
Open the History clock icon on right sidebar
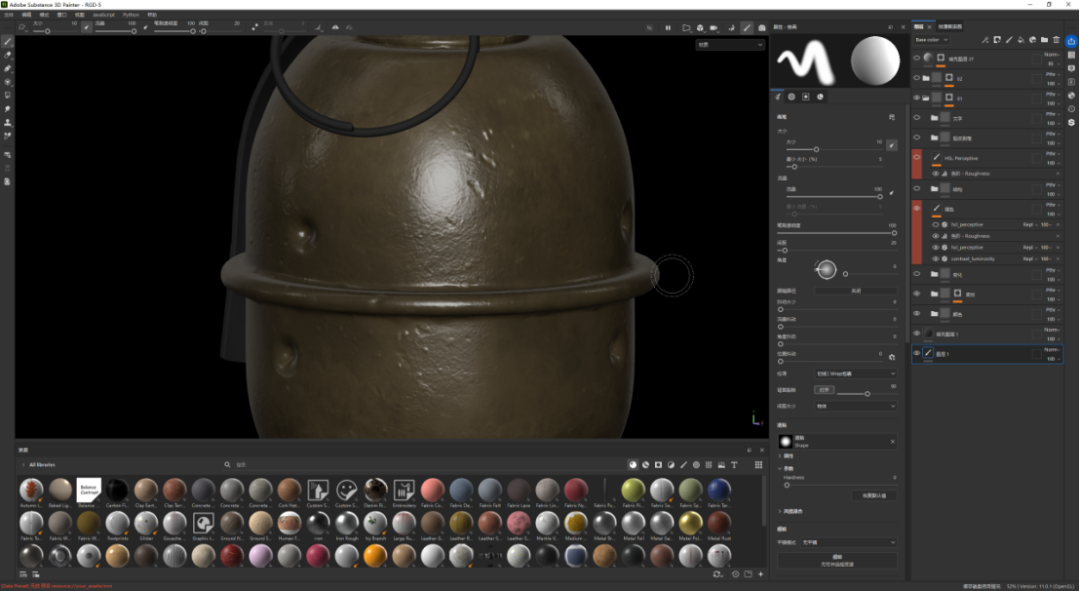(1071, 109)
